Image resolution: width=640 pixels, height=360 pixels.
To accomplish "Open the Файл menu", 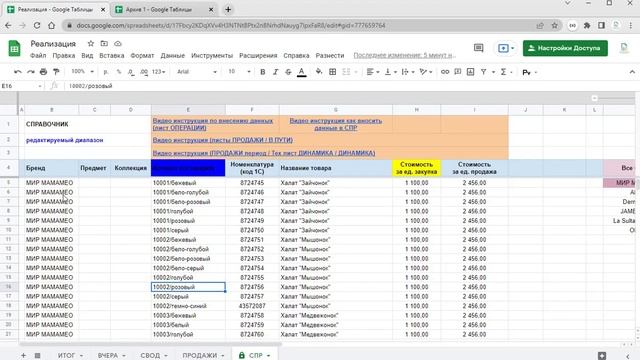I will point(38,56).
